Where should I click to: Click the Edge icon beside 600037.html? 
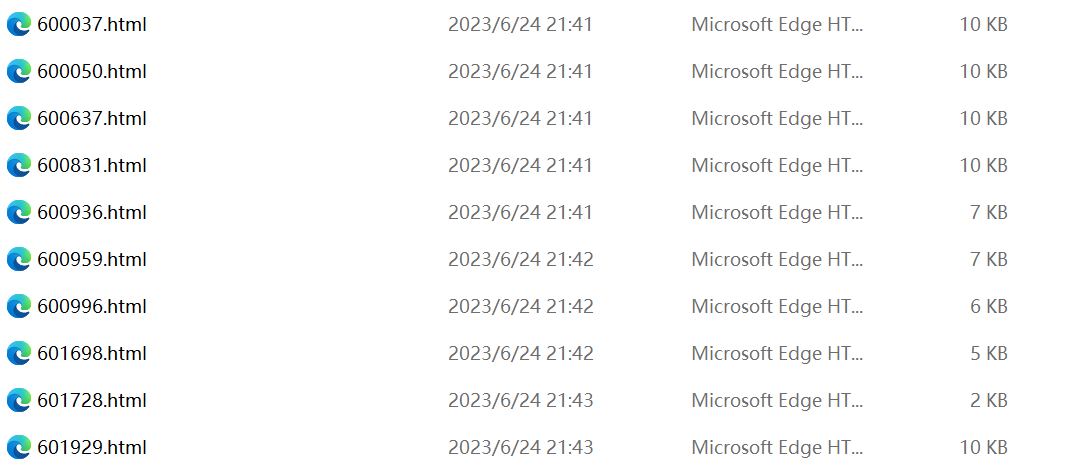[x=18, y=25]
